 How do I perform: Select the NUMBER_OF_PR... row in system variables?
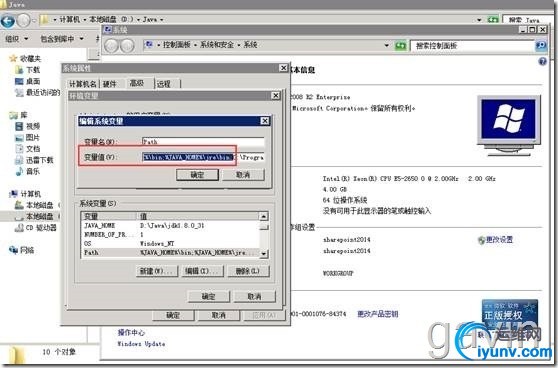[x=171, y=235]
